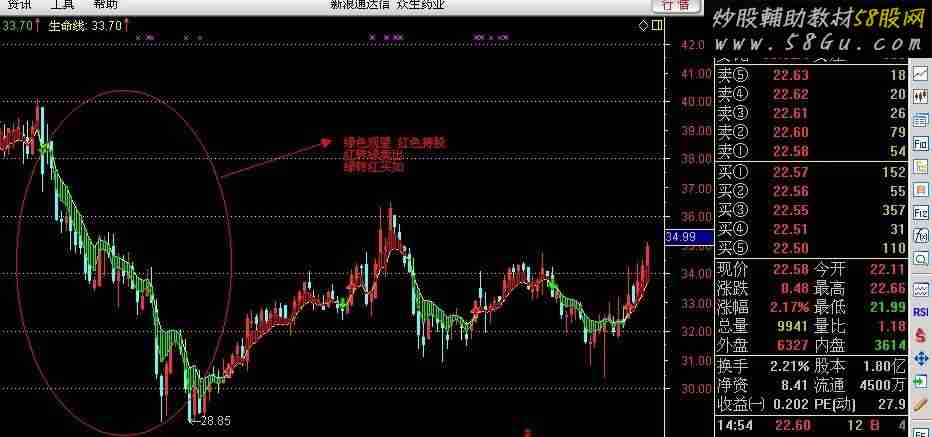This screenshot has height=437, width=932.
Task: Open the yellow notes icon in sidebar
Action: click(x=921, y=167)
